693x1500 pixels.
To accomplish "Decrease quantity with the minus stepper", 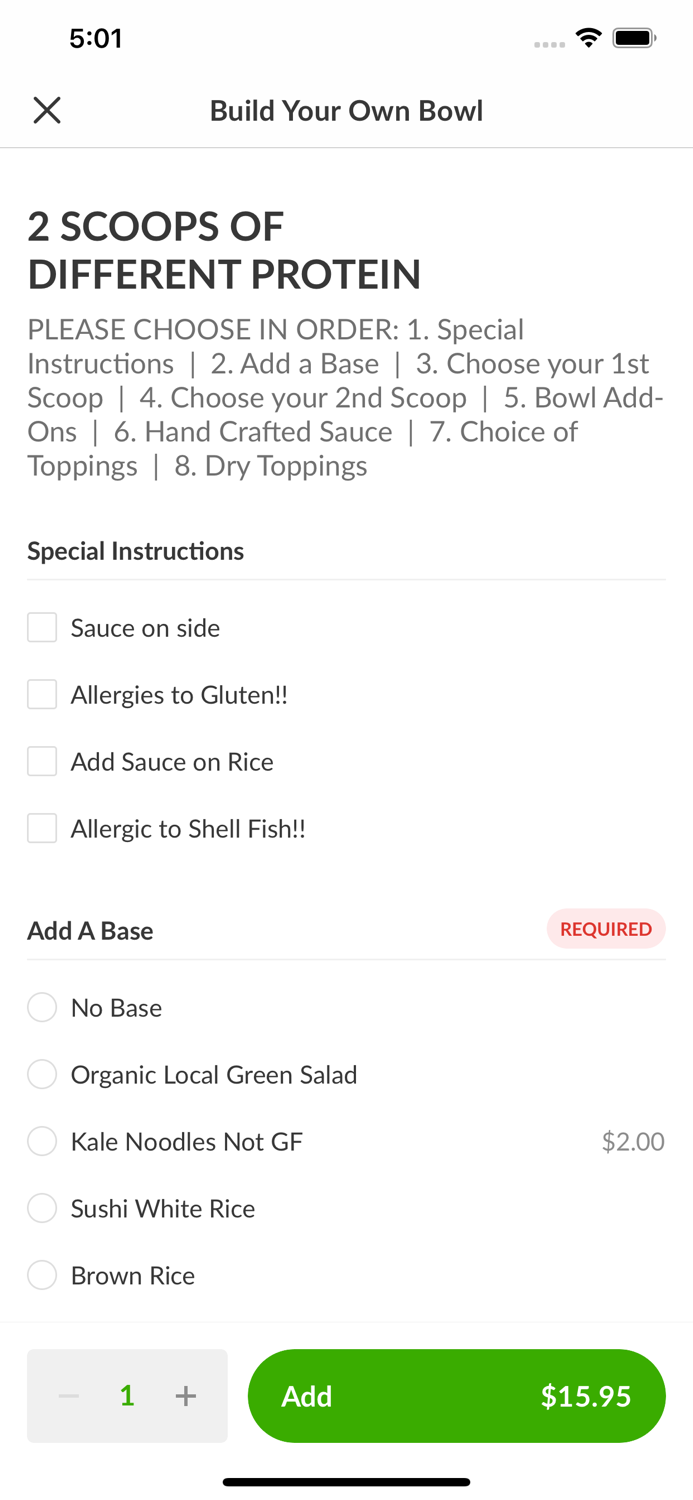I will pos(68,1395).
